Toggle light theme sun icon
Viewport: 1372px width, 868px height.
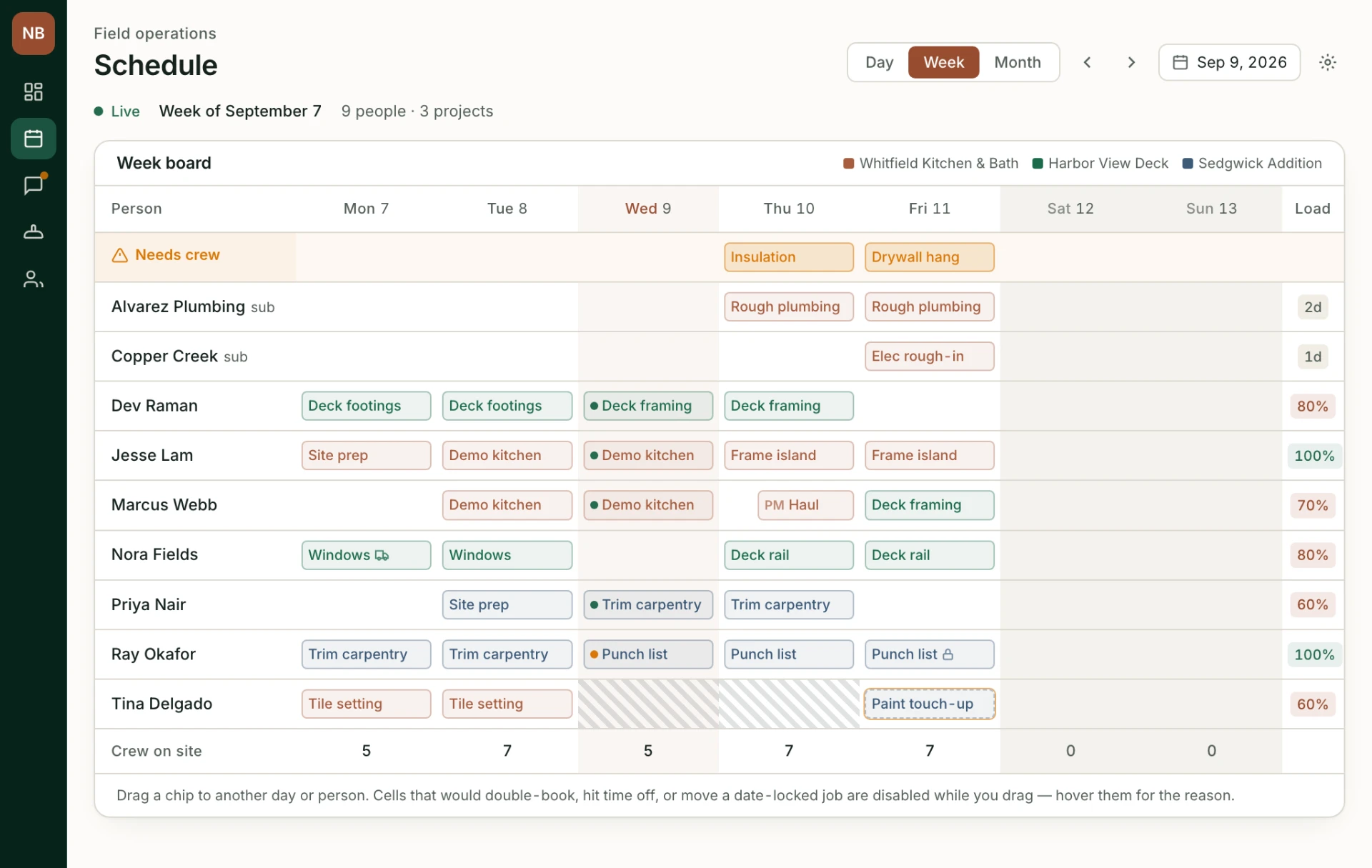point(1328,62)
